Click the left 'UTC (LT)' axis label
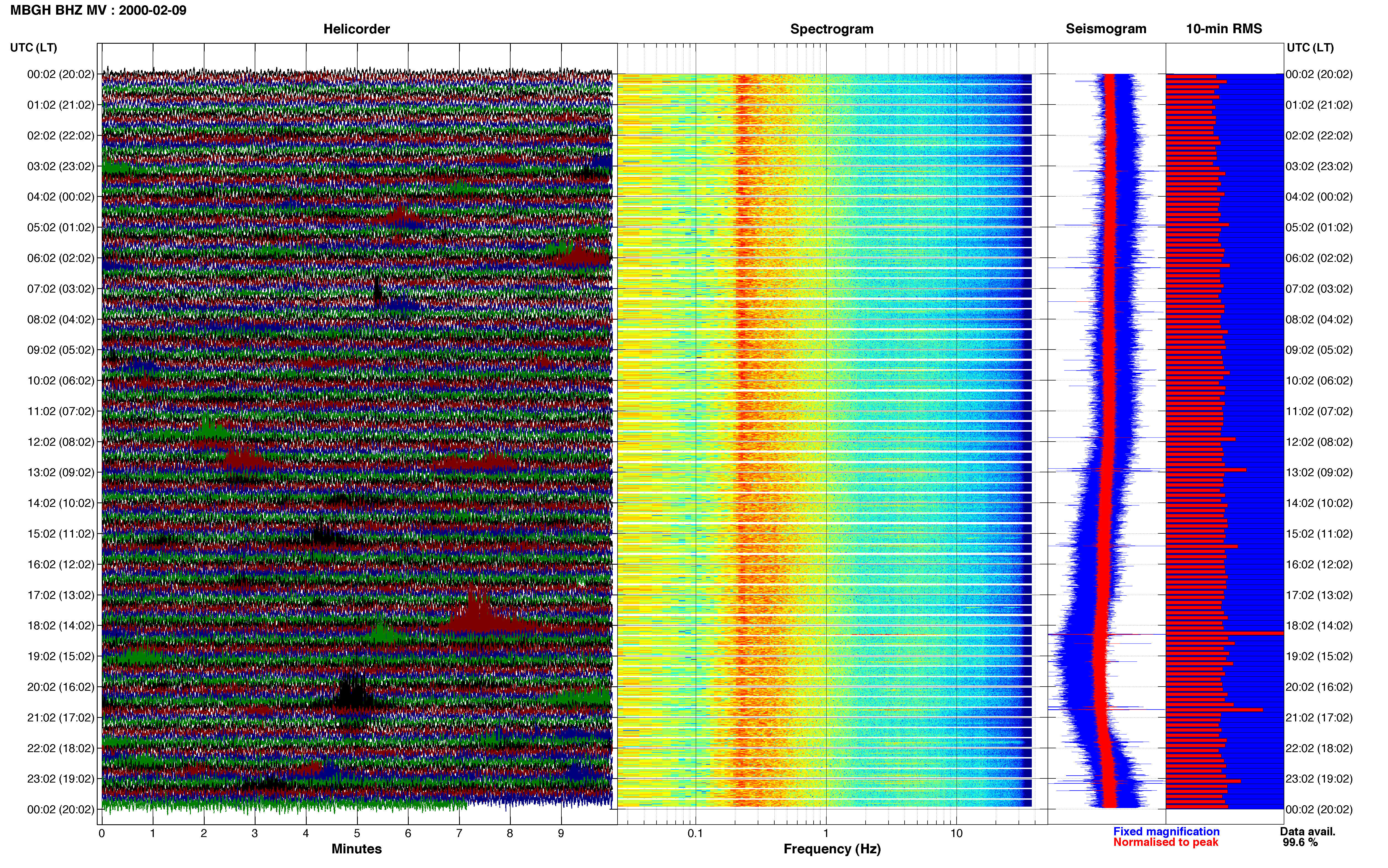 pos(33,48)
